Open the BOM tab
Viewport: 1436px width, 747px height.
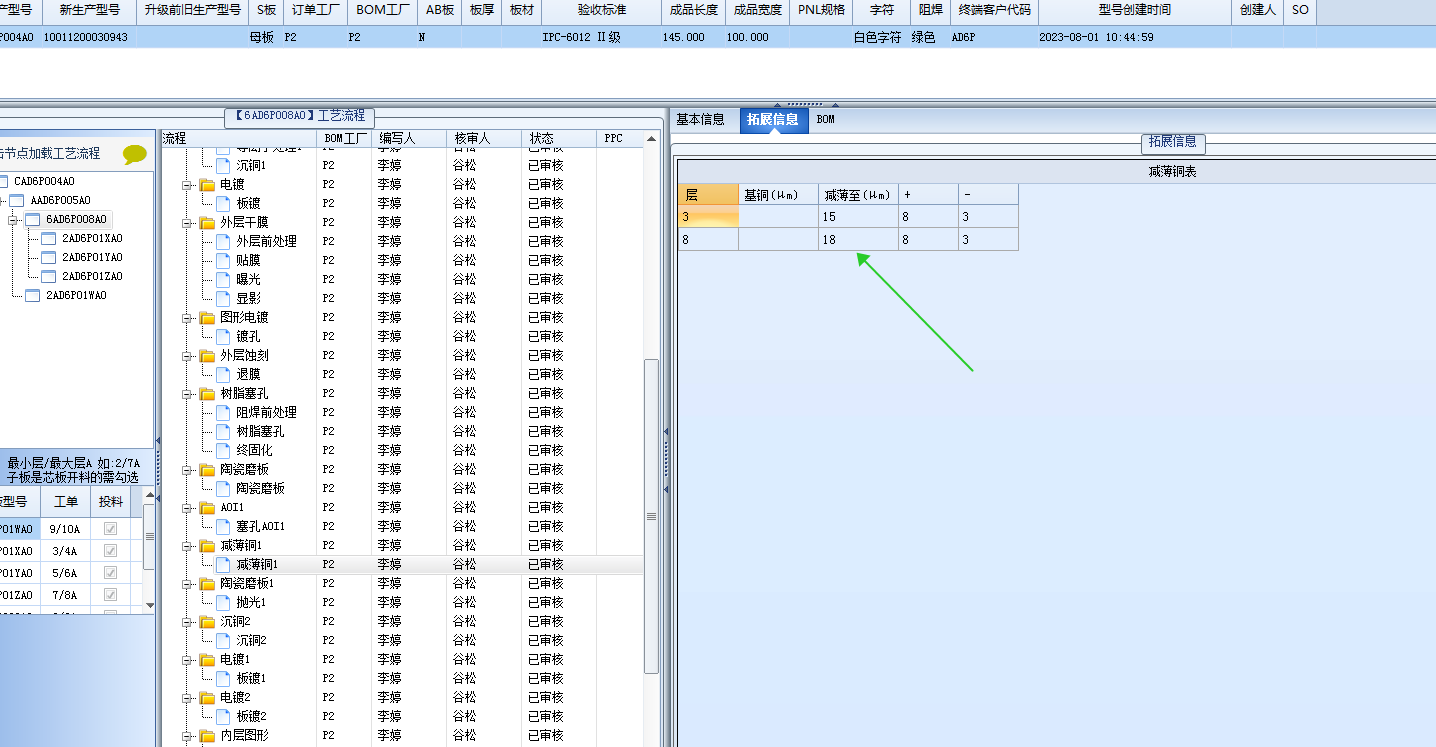(x=825, y=119)
